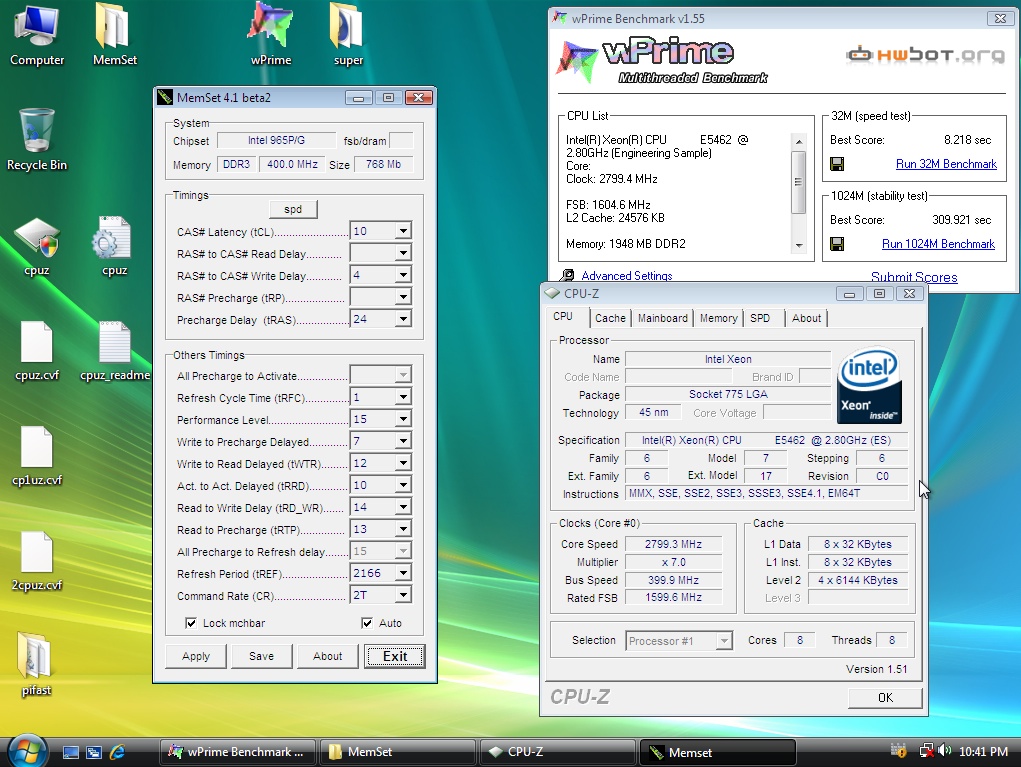Switch to wPrime Benchmark taskbar button
This screenshot has width=1021, height=767.
point(238,752)
